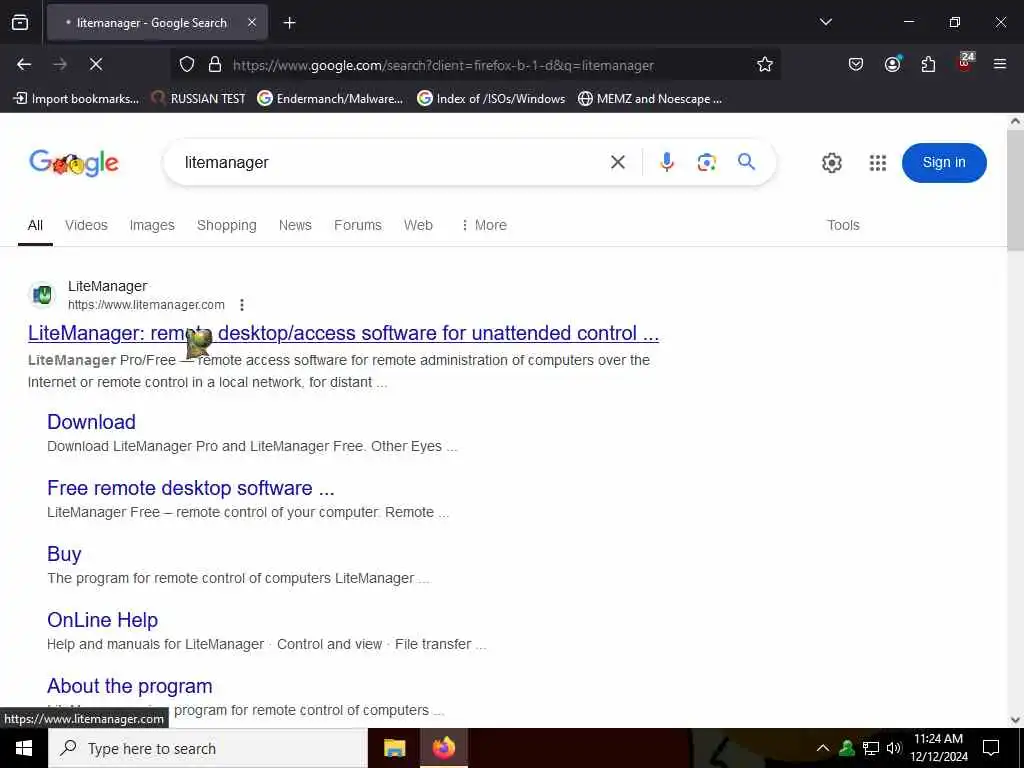
Task: Open Firefox account icon
Action: 892,64
